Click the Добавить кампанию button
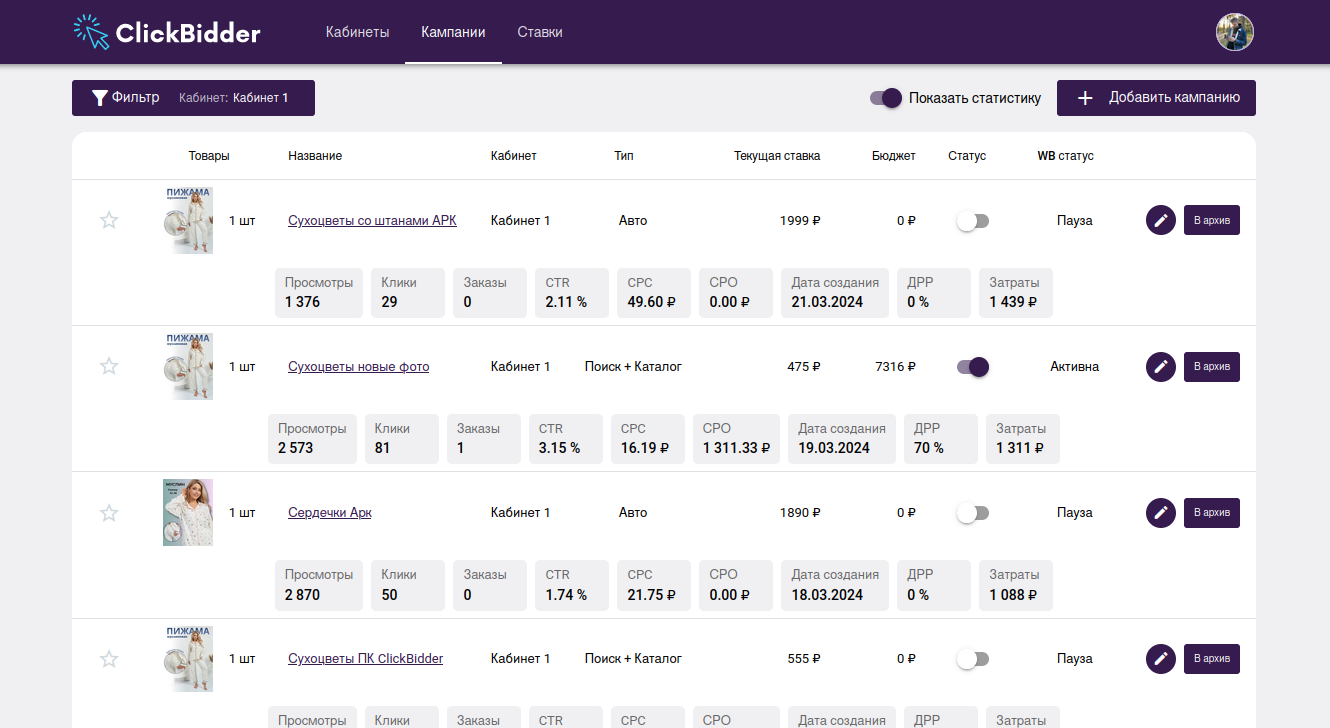Image resolution: width=1330 pixels, height=728 pixels. click(1156, 98)
